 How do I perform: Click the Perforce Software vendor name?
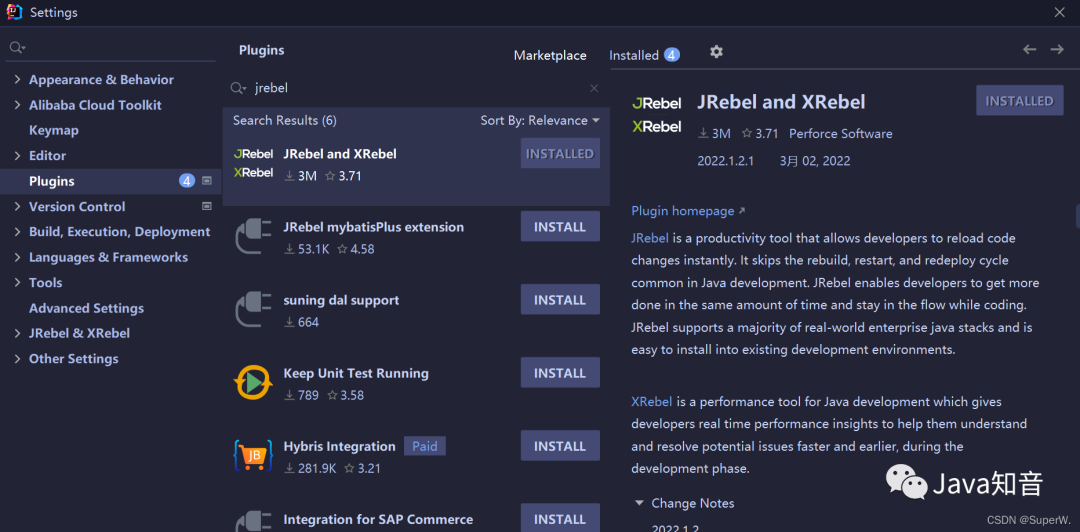click(840, 134)
